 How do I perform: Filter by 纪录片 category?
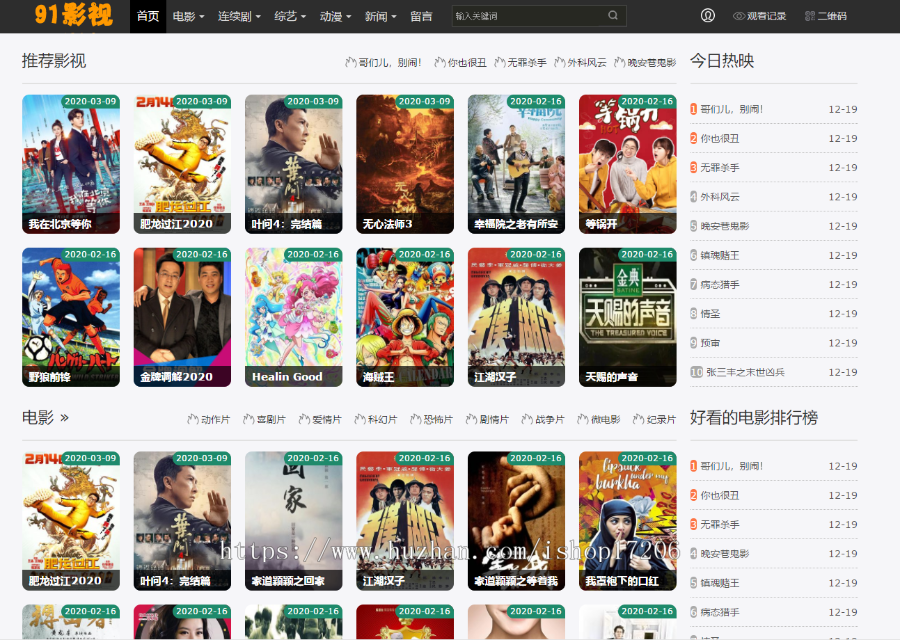coord(654,420)
